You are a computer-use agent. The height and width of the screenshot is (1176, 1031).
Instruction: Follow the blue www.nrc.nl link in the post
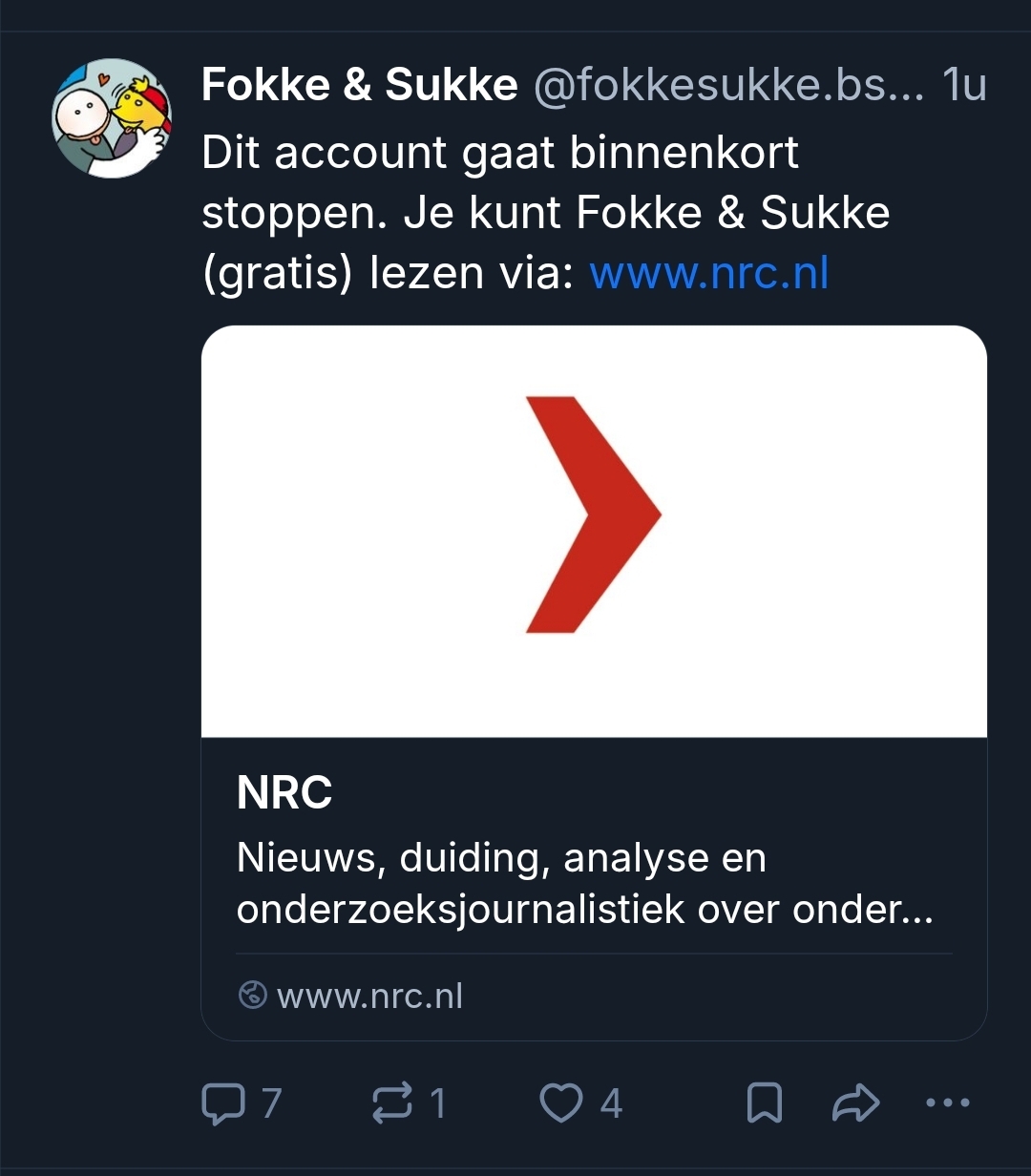point(709,274)
